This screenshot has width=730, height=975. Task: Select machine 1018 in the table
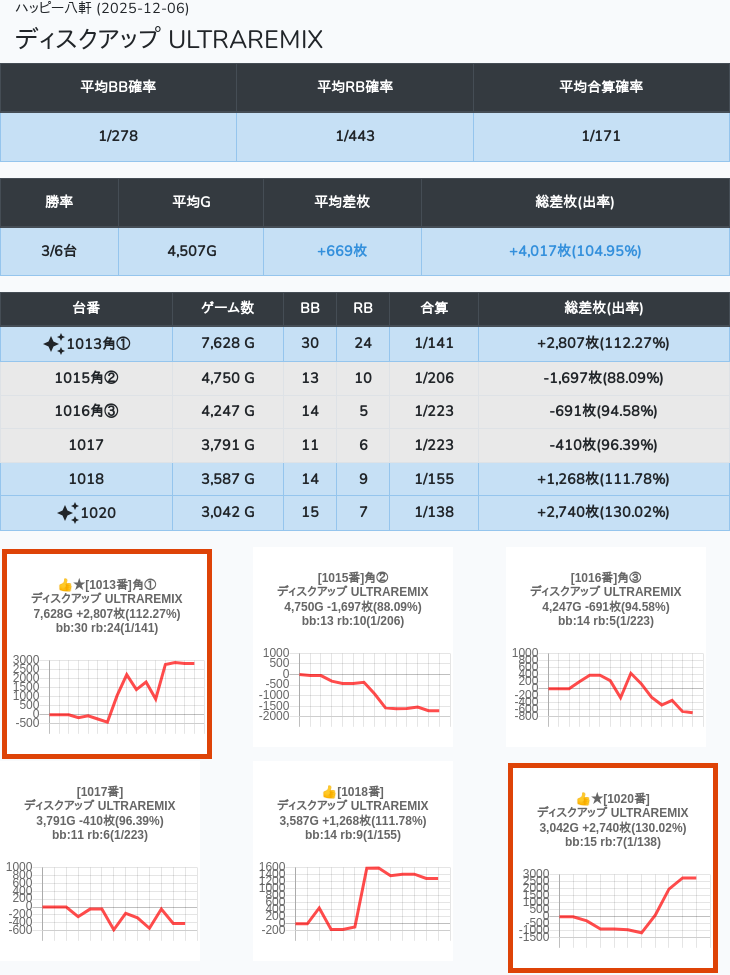[86, 479]
